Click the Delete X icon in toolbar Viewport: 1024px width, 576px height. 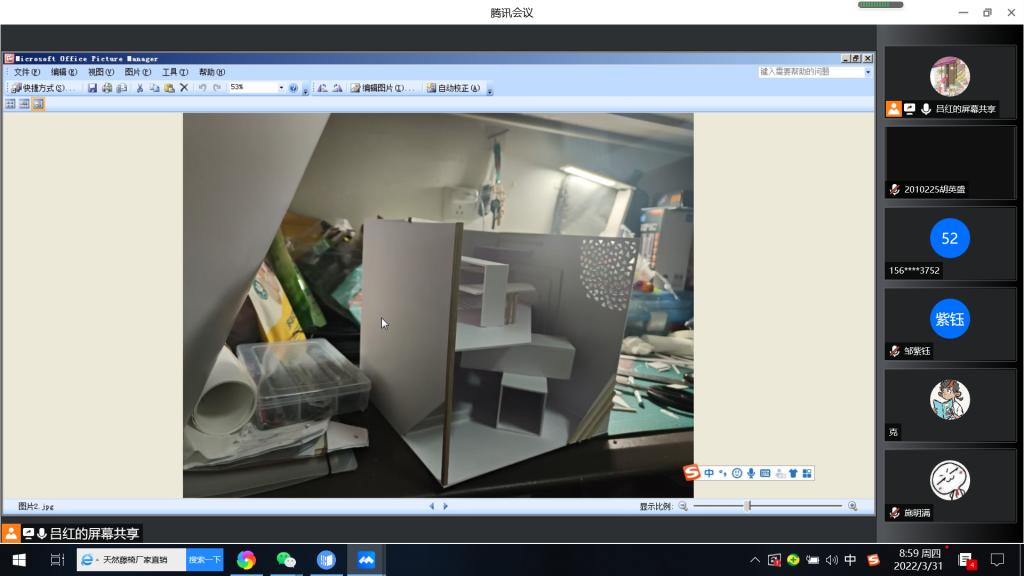(x=184, y=88)
